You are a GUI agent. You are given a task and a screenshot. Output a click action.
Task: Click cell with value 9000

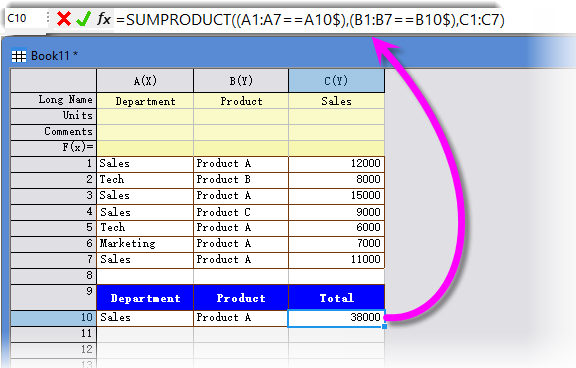click(336, 212)
